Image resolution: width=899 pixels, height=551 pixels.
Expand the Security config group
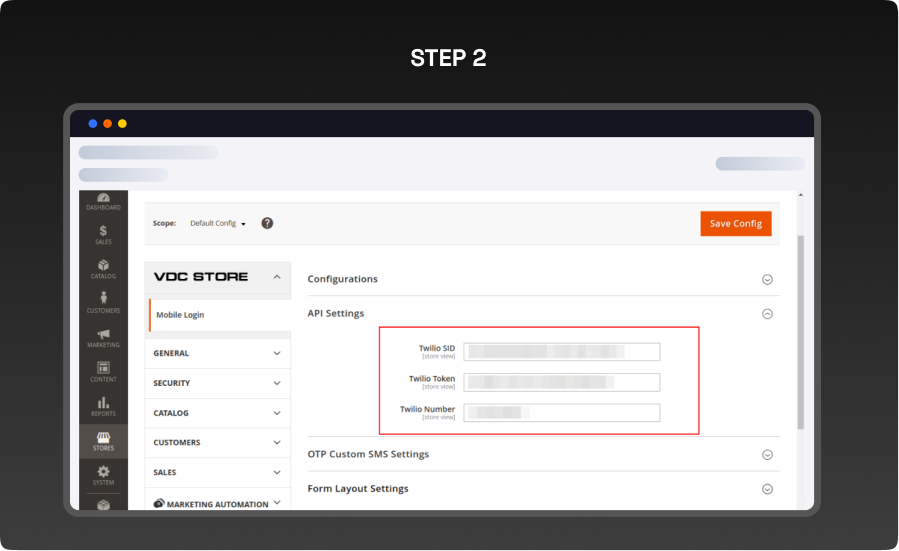[217, 383]
